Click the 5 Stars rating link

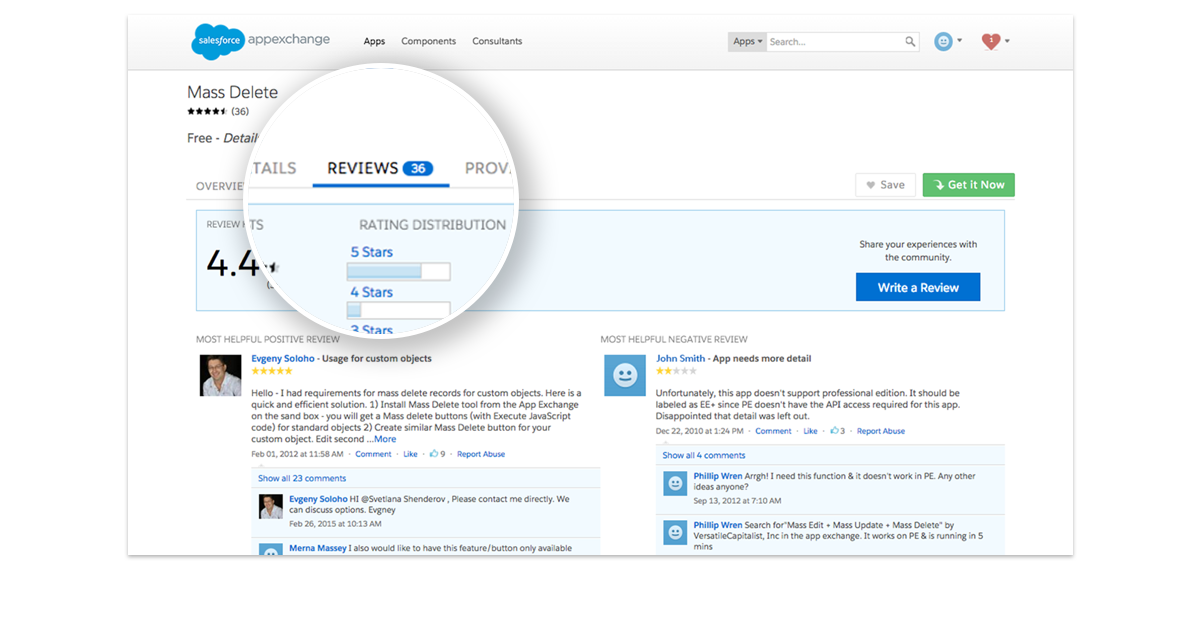pos(371,252)
